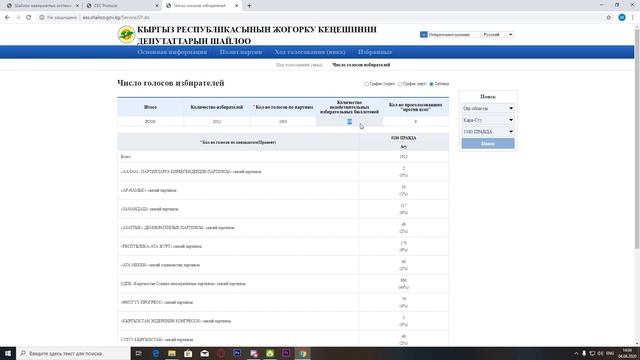Image resolution: width=640 pixels, height=360 pixels.
Task: Open Ход голосования (явка) main menu
Action: point(310,52)
